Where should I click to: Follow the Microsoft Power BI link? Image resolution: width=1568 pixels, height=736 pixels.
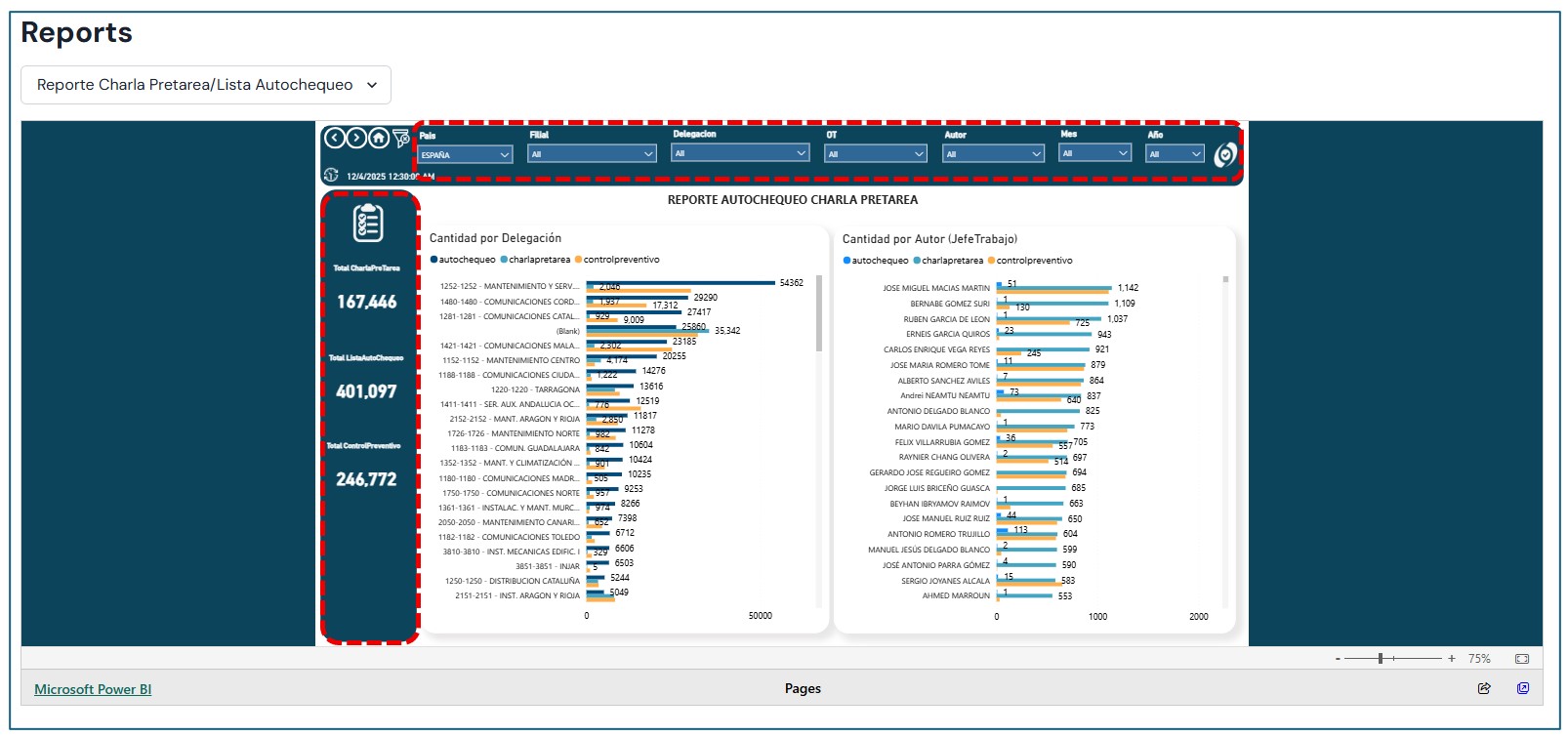pyautogui.click(x=93, y=689)
